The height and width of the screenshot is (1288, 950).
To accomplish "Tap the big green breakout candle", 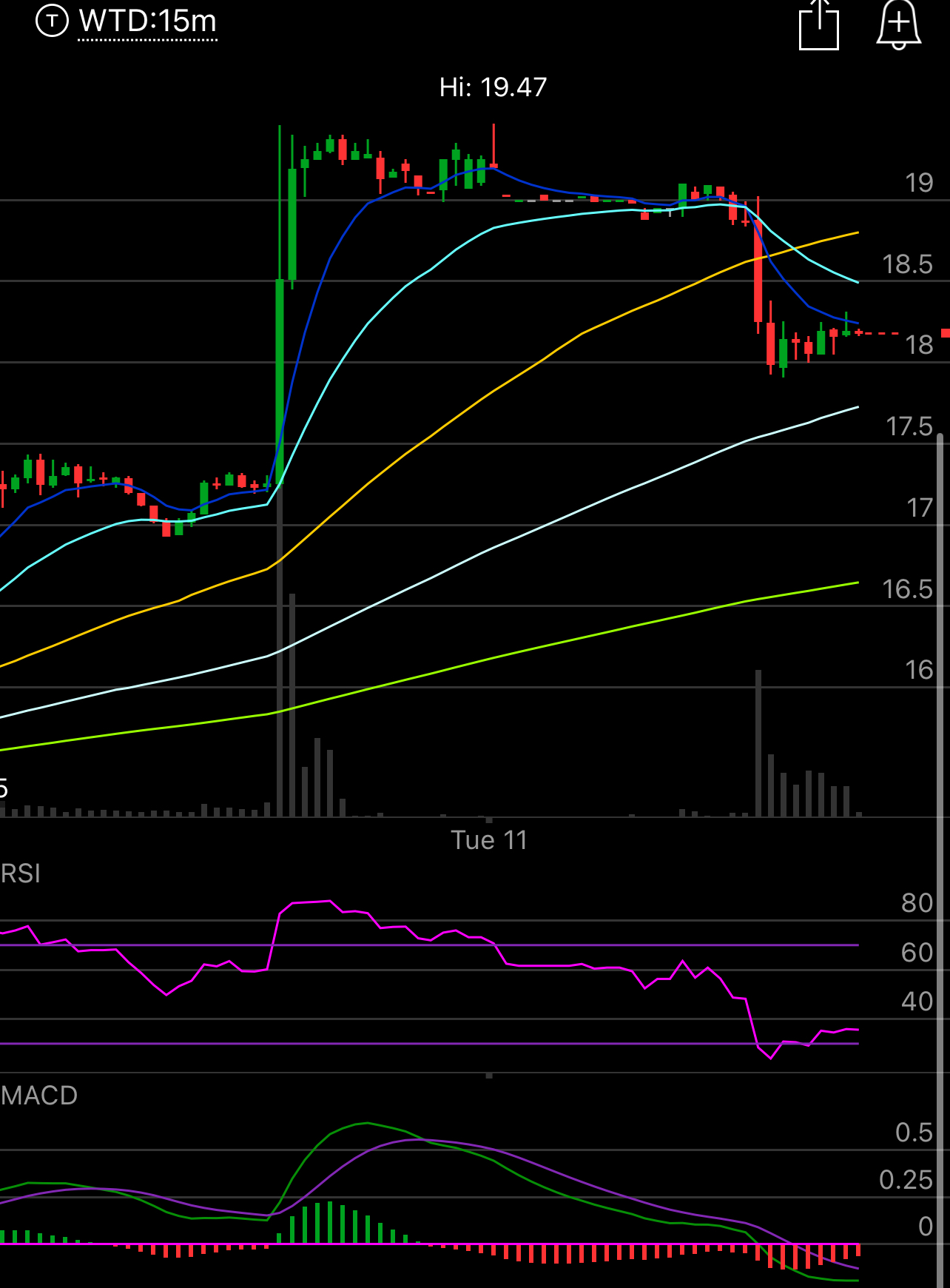I will click(x=280, y=382).
